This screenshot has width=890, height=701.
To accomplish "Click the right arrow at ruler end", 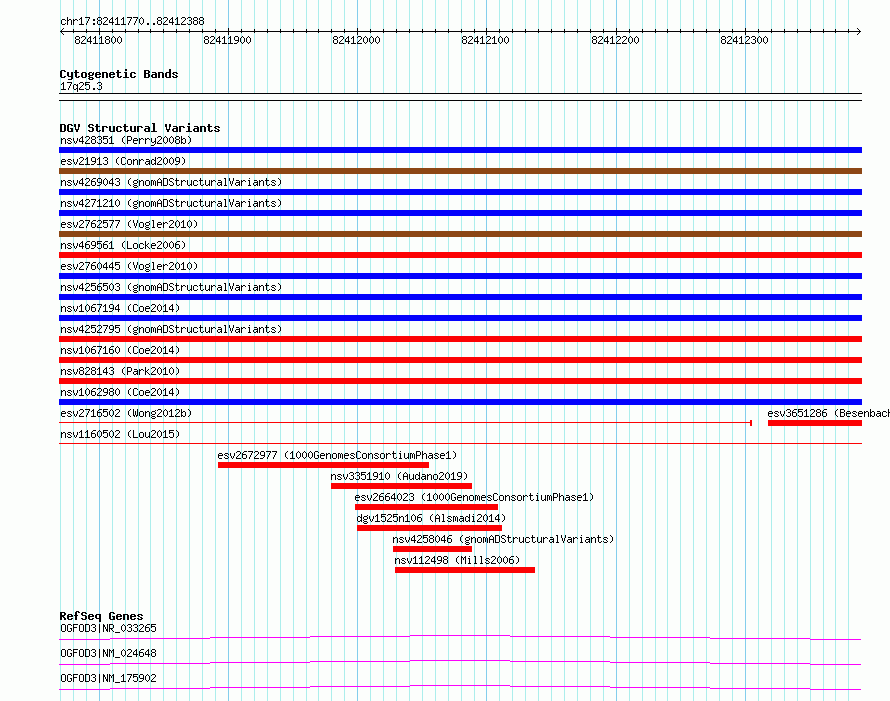I will coord(858,31).
